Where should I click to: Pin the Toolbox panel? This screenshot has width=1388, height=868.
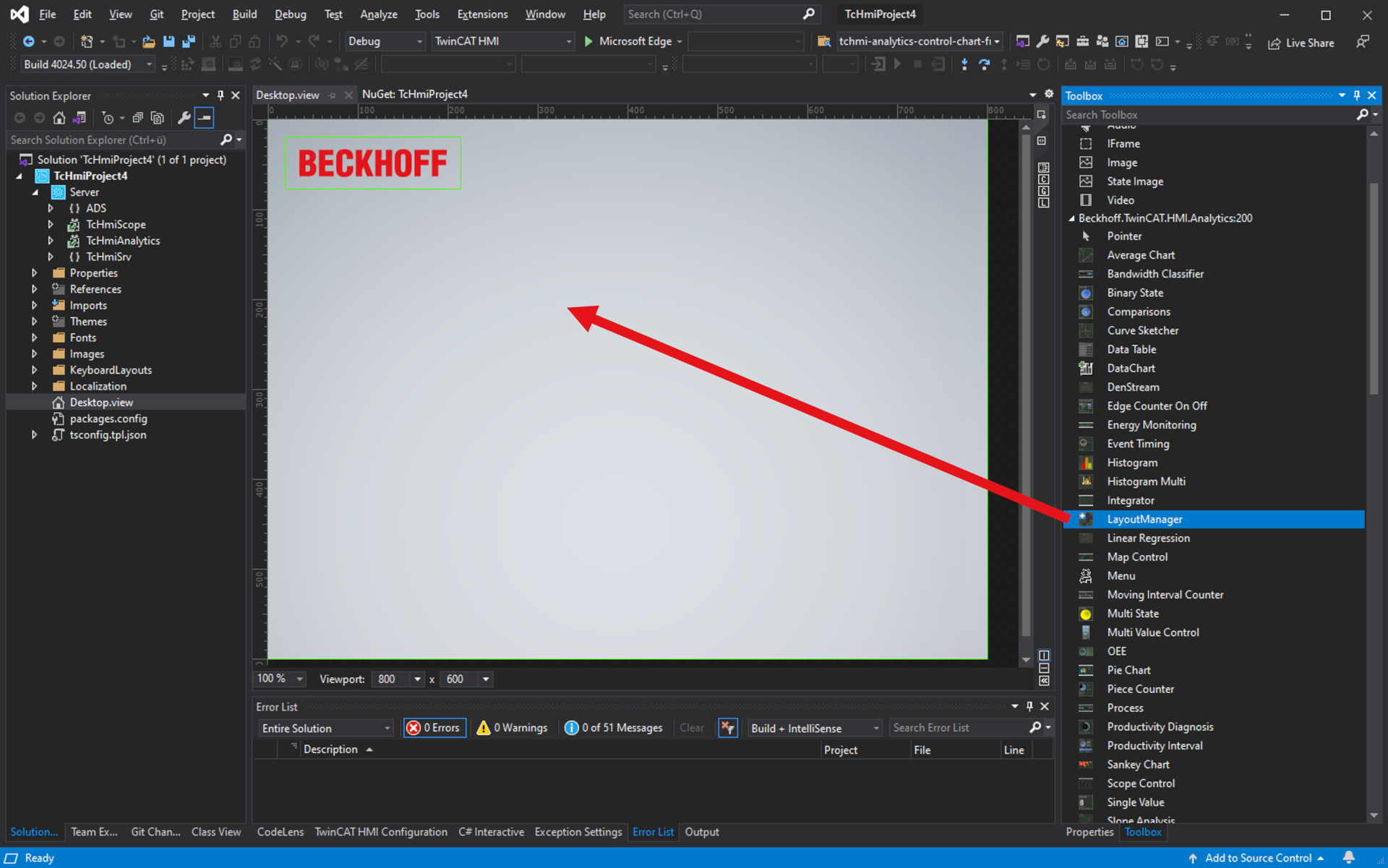coord(1356,95)
